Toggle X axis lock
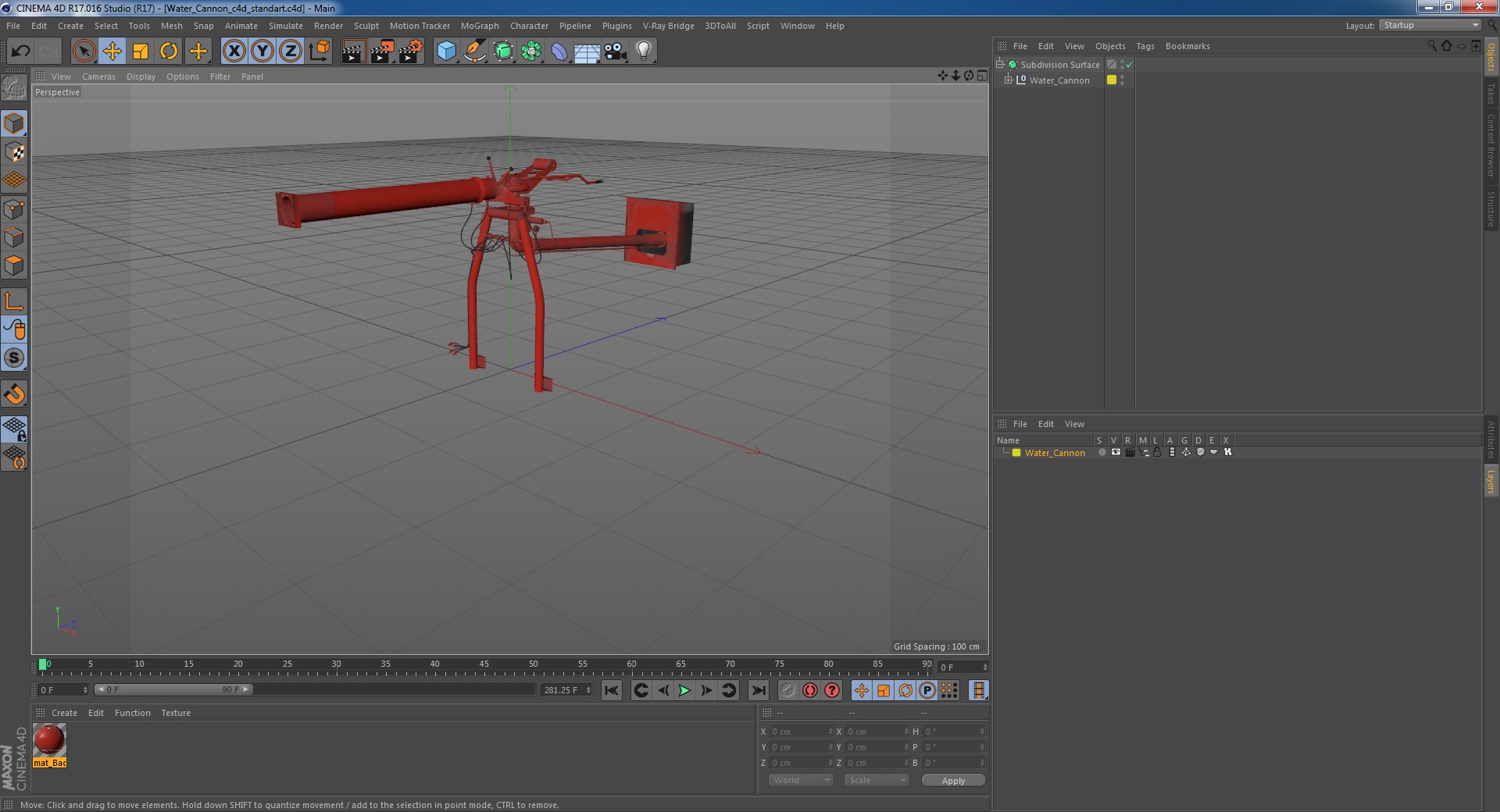The image size is (1500, 812). [234, 52]
